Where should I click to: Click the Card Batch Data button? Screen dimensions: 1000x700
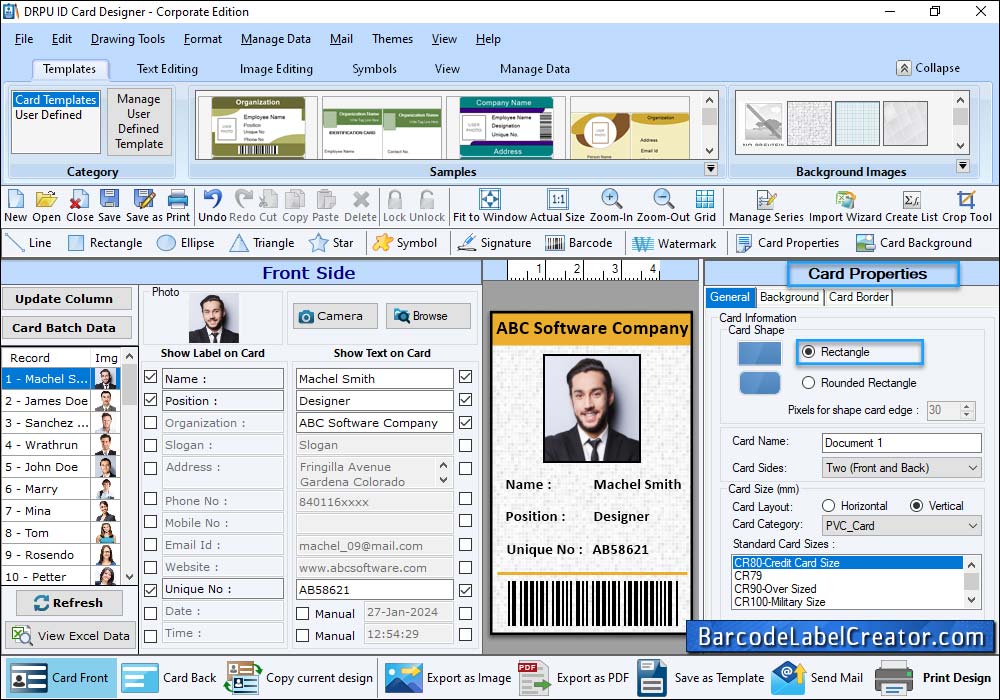coord(66,328)
